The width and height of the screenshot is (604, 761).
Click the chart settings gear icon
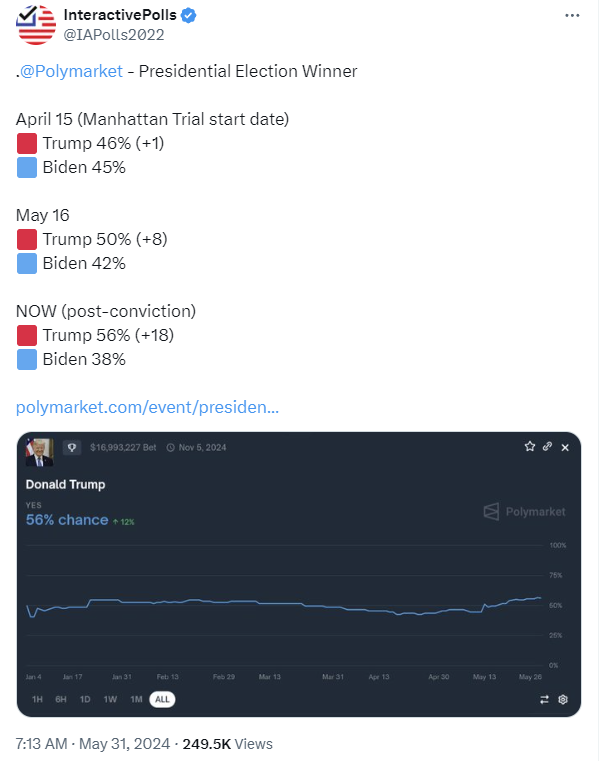(563, 699)
